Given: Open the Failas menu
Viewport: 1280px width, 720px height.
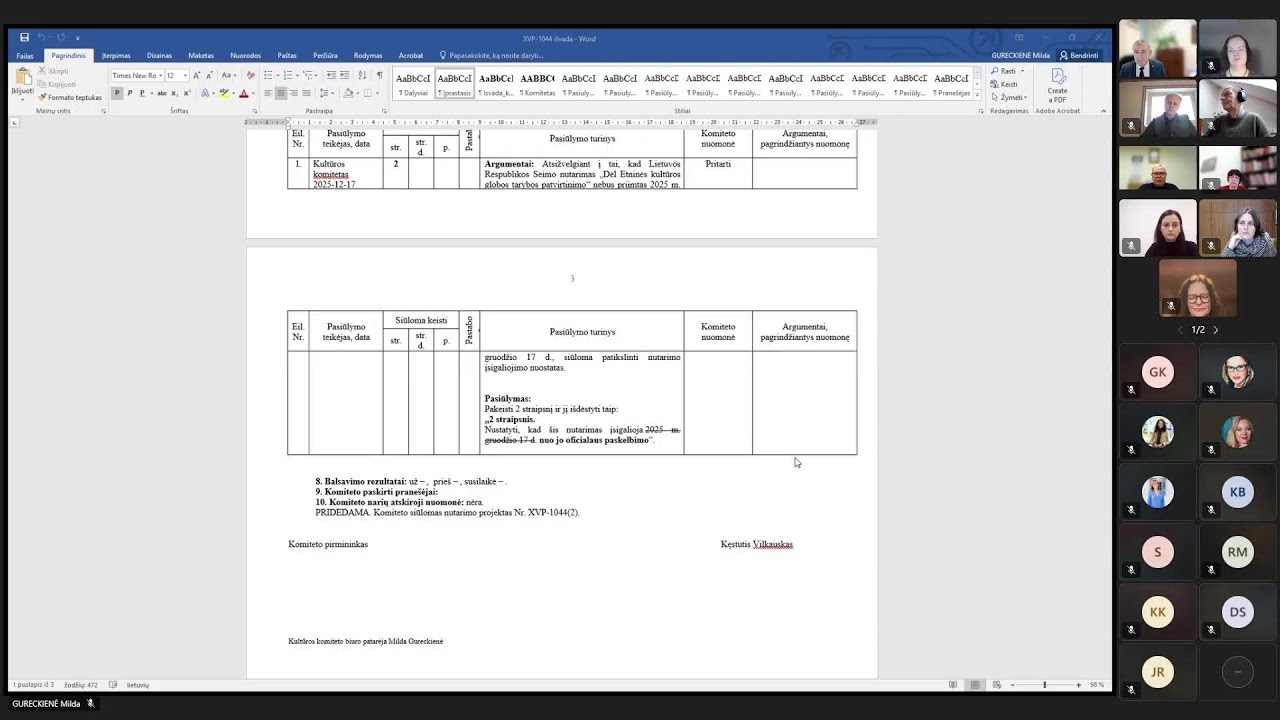Looking at the screenshot, I should [x=25, y=56].
